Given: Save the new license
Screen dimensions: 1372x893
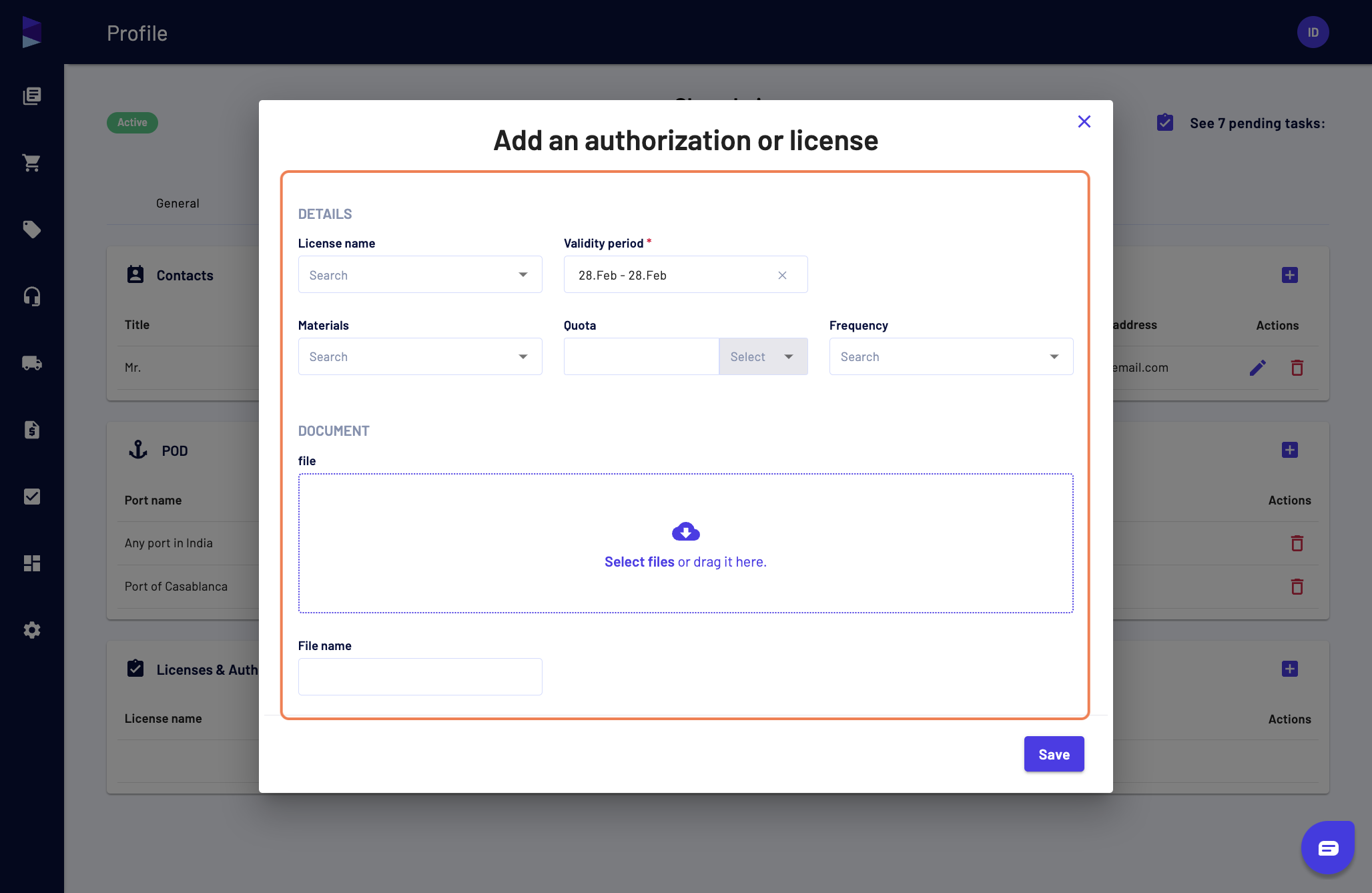Looking at the screenshot, I should coord(1054,754).
